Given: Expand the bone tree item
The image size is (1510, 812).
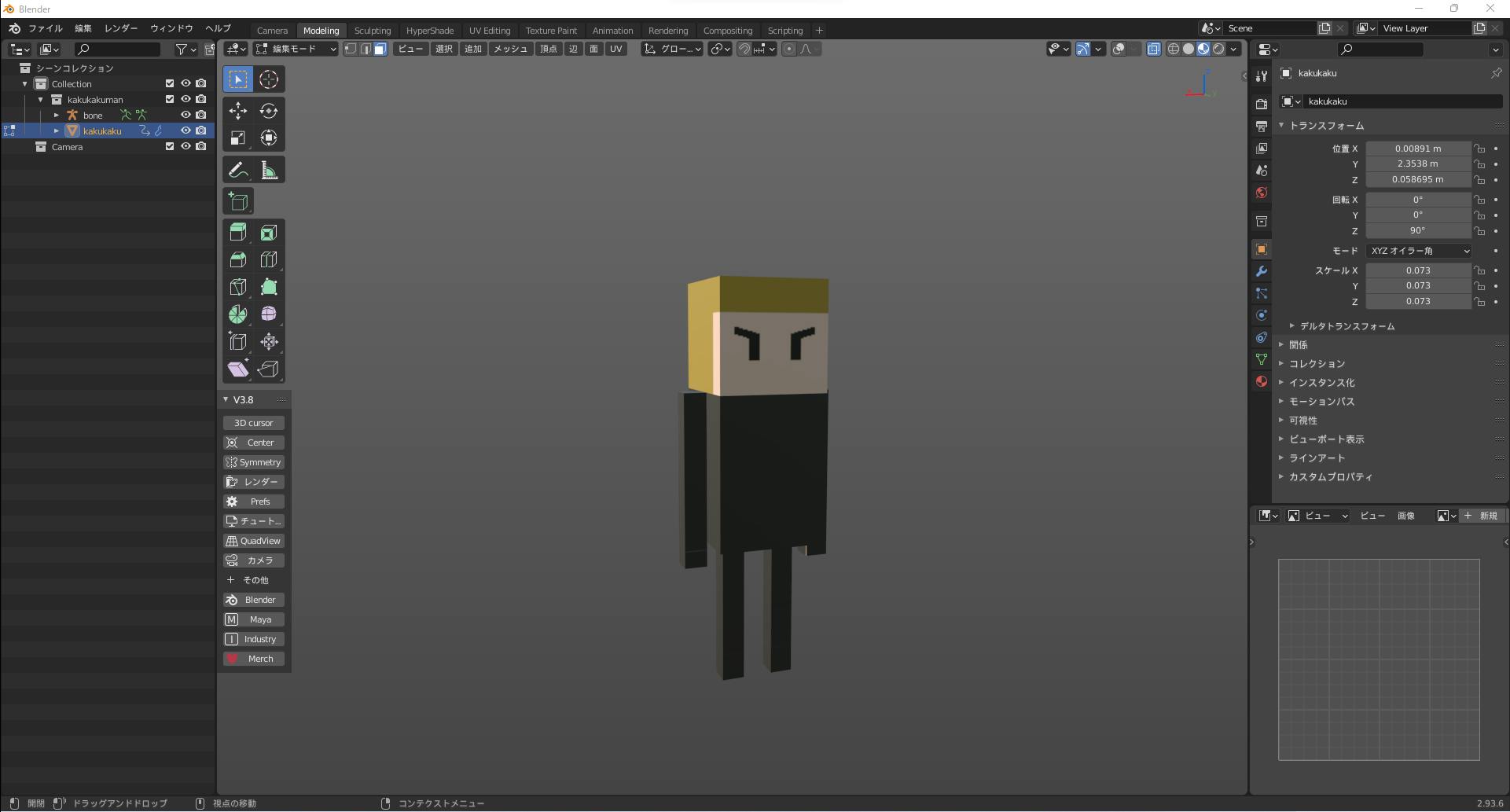Looking at the screenshot, I should [x=56, y=115].
